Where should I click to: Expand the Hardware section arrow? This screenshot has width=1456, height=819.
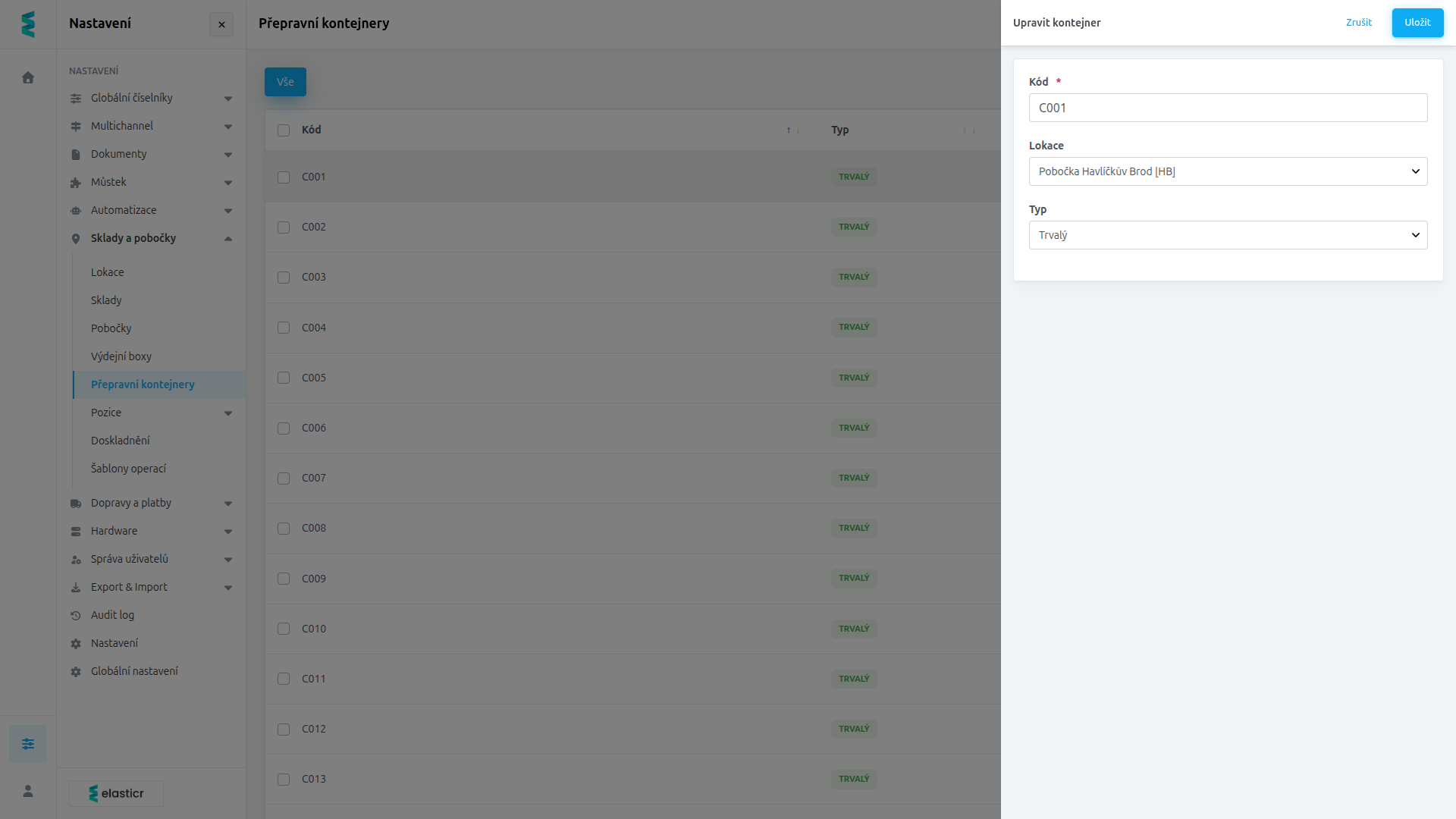tap(228, 532)
